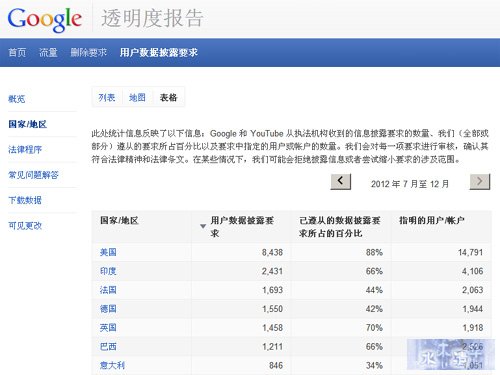Open 国家/地区 in the sidebar

click(28, 124)
